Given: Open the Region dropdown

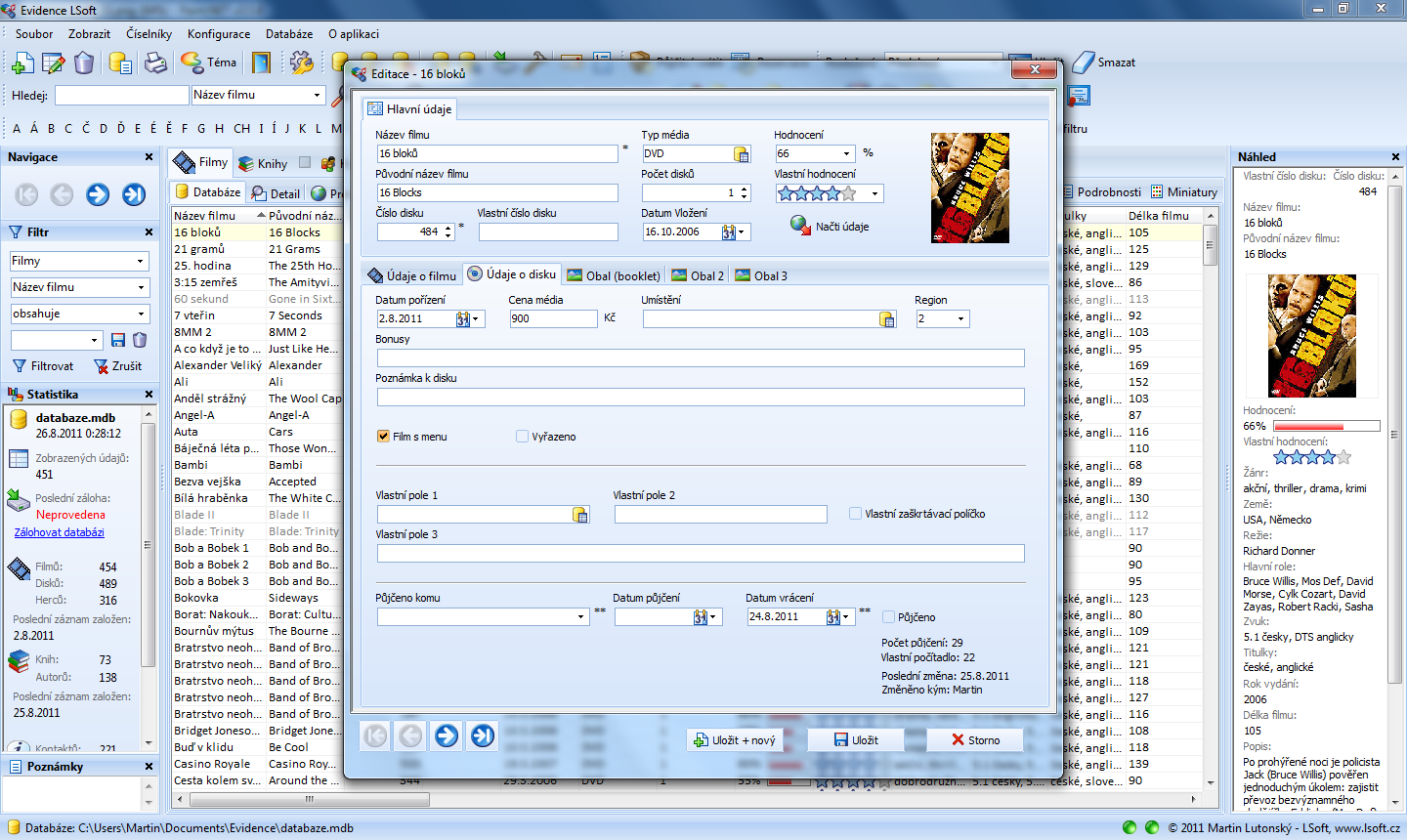Looking at the screenshot, I should pos(960,319).
